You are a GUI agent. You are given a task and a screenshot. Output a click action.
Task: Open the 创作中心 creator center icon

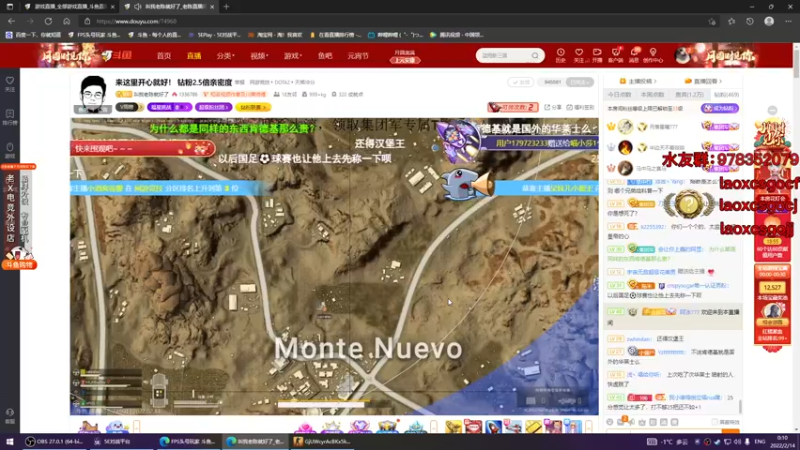[x=653, y=53]
